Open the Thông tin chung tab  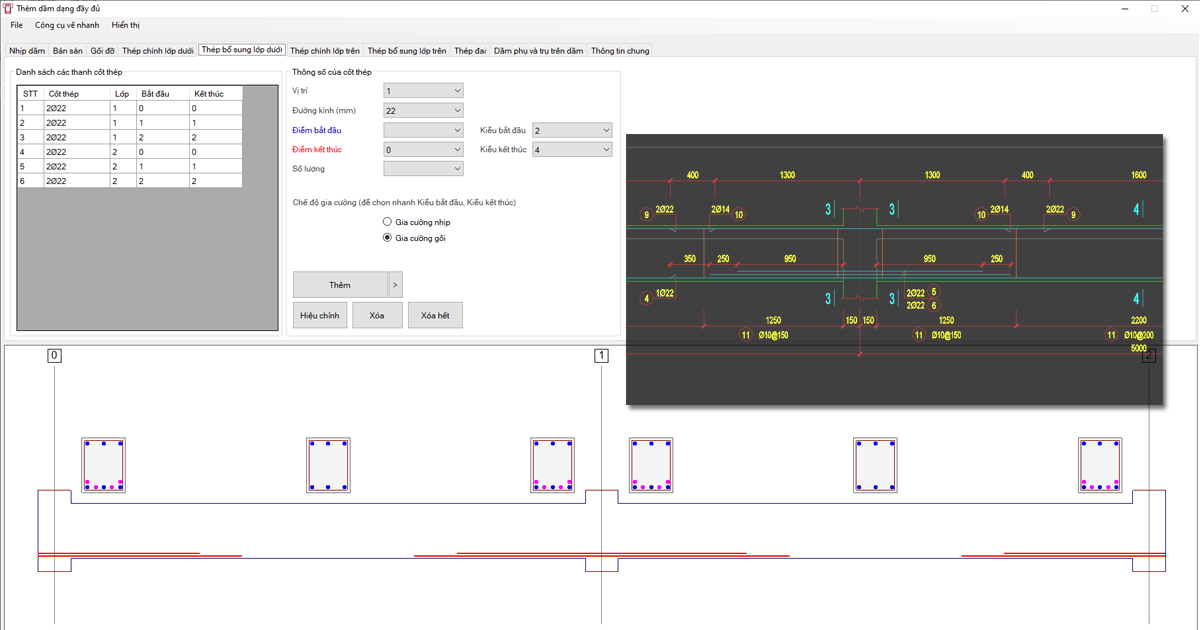click(x=620, y=50)
